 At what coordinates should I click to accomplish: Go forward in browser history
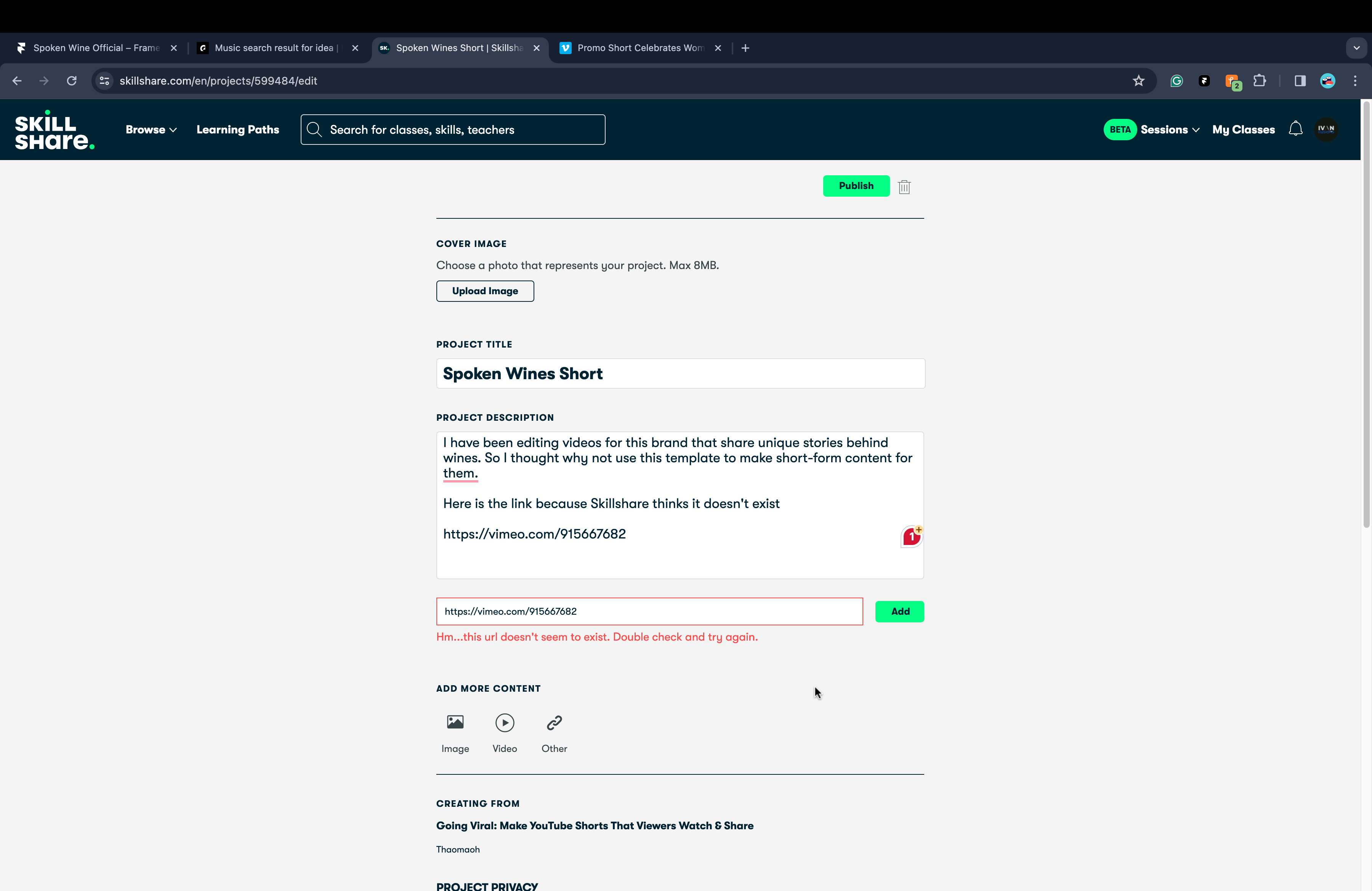[x=44, y=81]
